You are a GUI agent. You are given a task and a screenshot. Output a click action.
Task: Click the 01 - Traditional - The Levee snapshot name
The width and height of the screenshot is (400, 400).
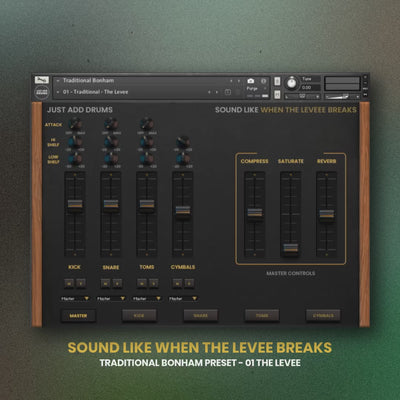click(x=95, y=92)
